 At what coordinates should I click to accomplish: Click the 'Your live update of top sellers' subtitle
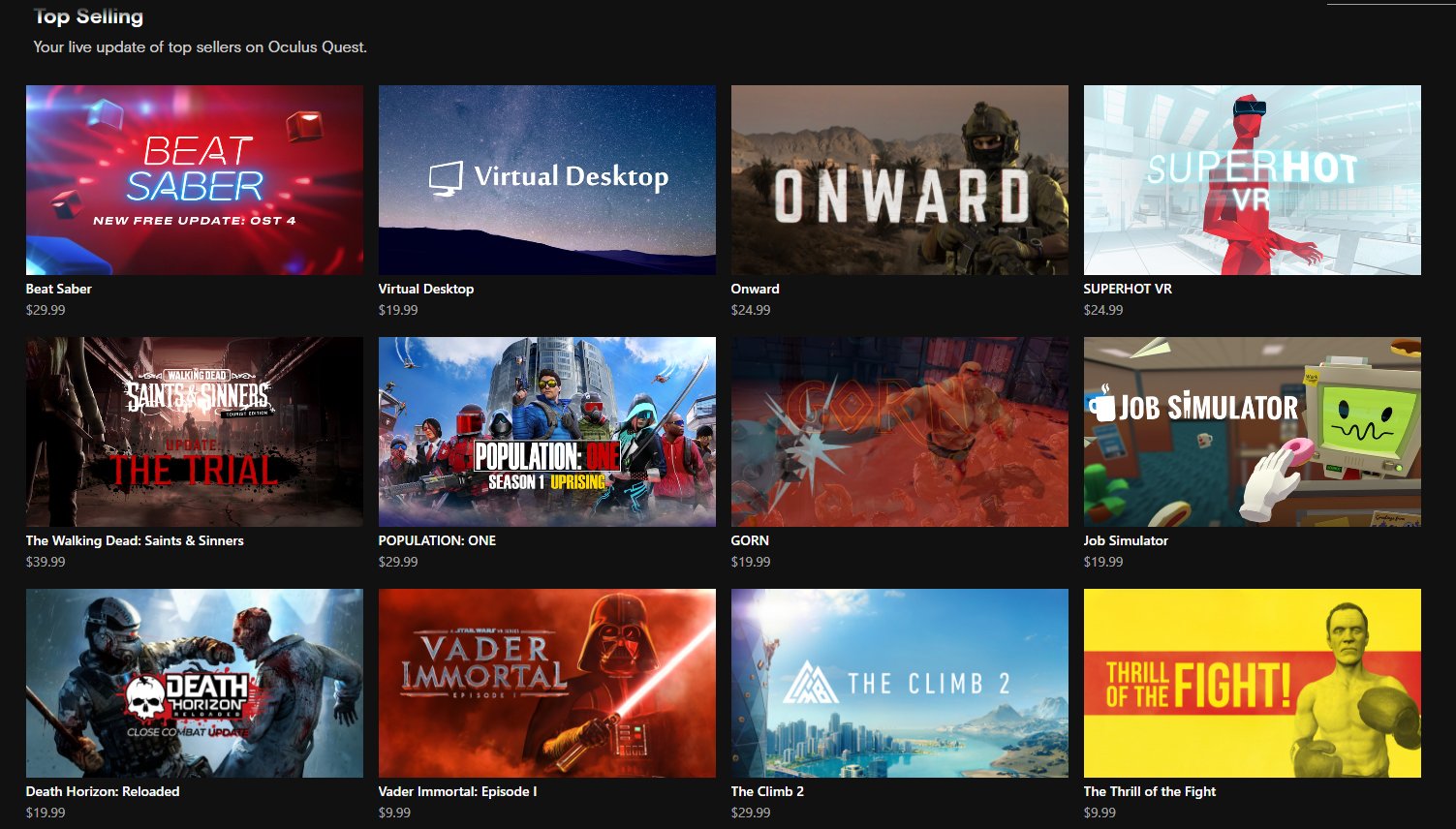[201, 46]
